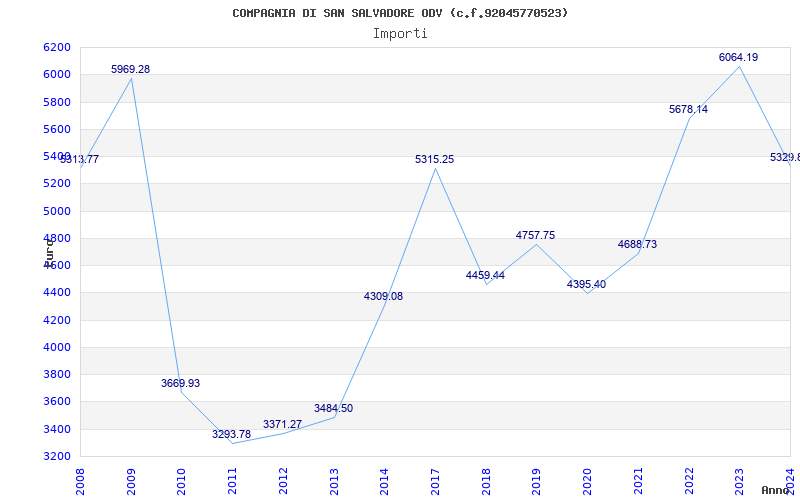This screenshot has height=500, width=800.
Task: Click the 2018 x-axis year label
Action: [x=486, y=482]
